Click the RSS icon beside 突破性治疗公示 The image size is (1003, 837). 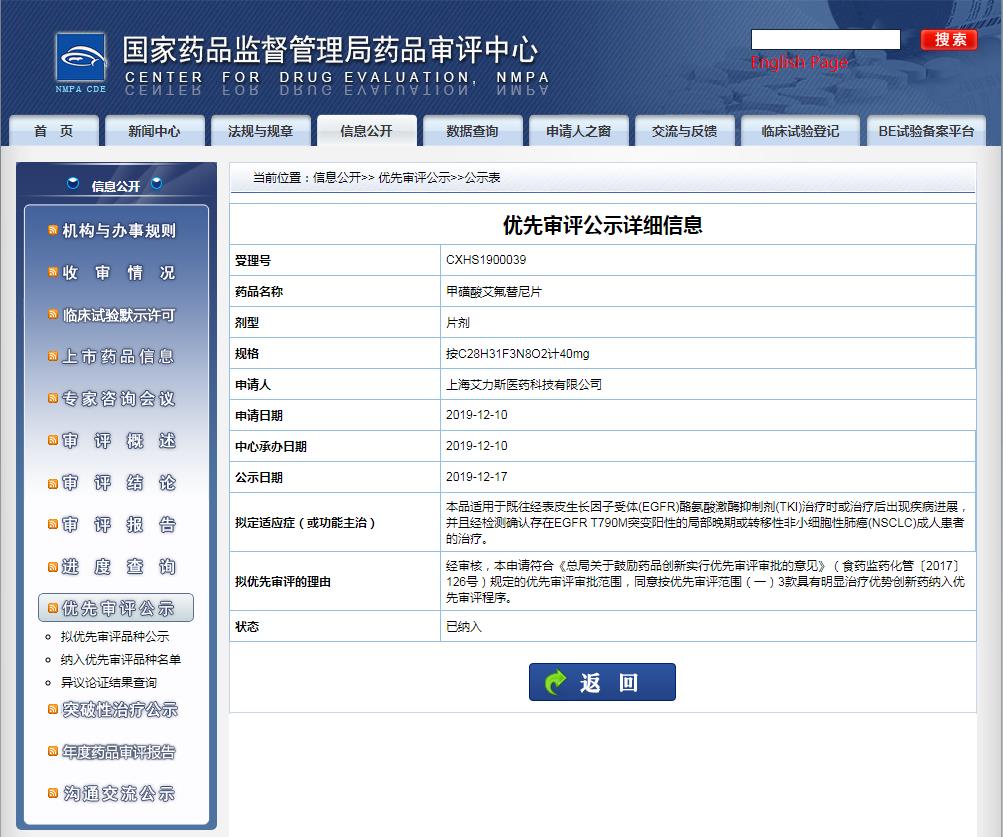[53, 709]
